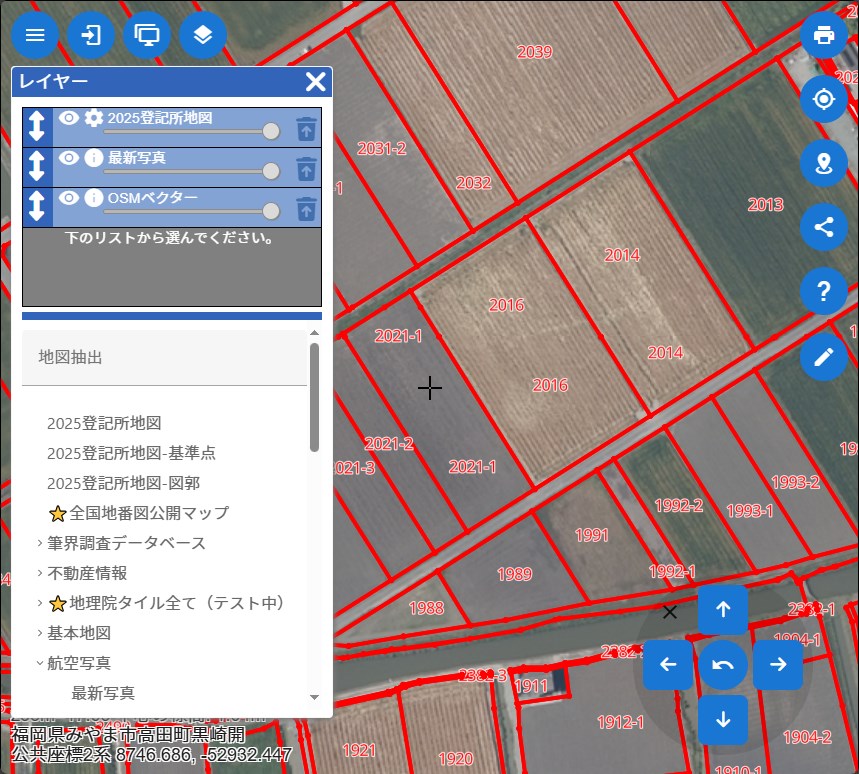
Task: Select 2025登記所地図-基準点 layer entry
Action: click(x=131, y=453)
